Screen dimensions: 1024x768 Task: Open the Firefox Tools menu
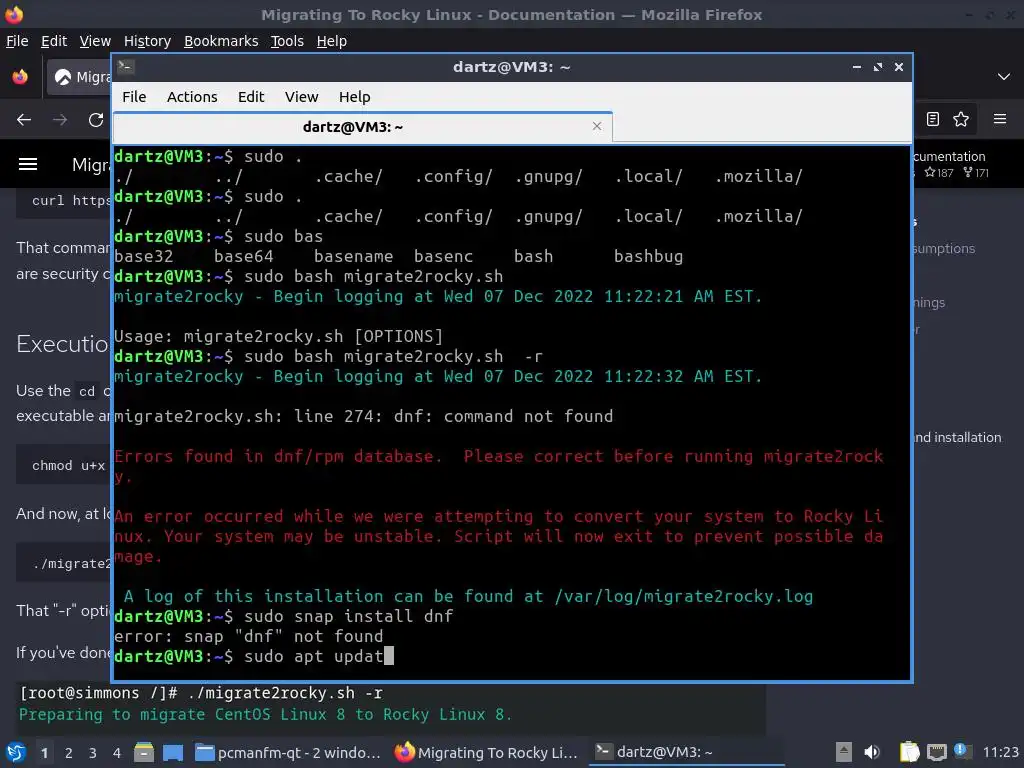[287, 41]
